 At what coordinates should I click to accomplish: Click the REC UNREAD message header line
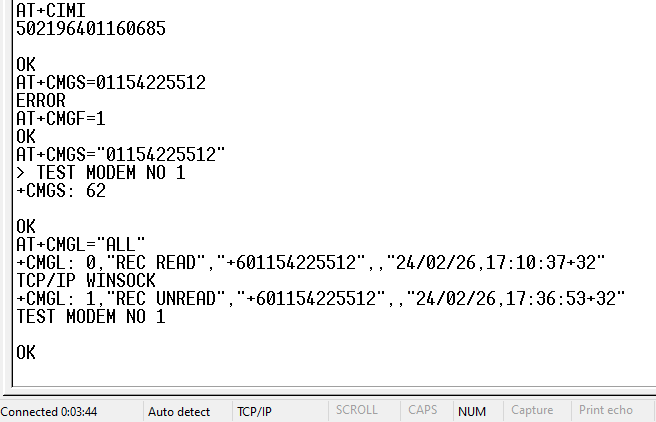point(320,298)
